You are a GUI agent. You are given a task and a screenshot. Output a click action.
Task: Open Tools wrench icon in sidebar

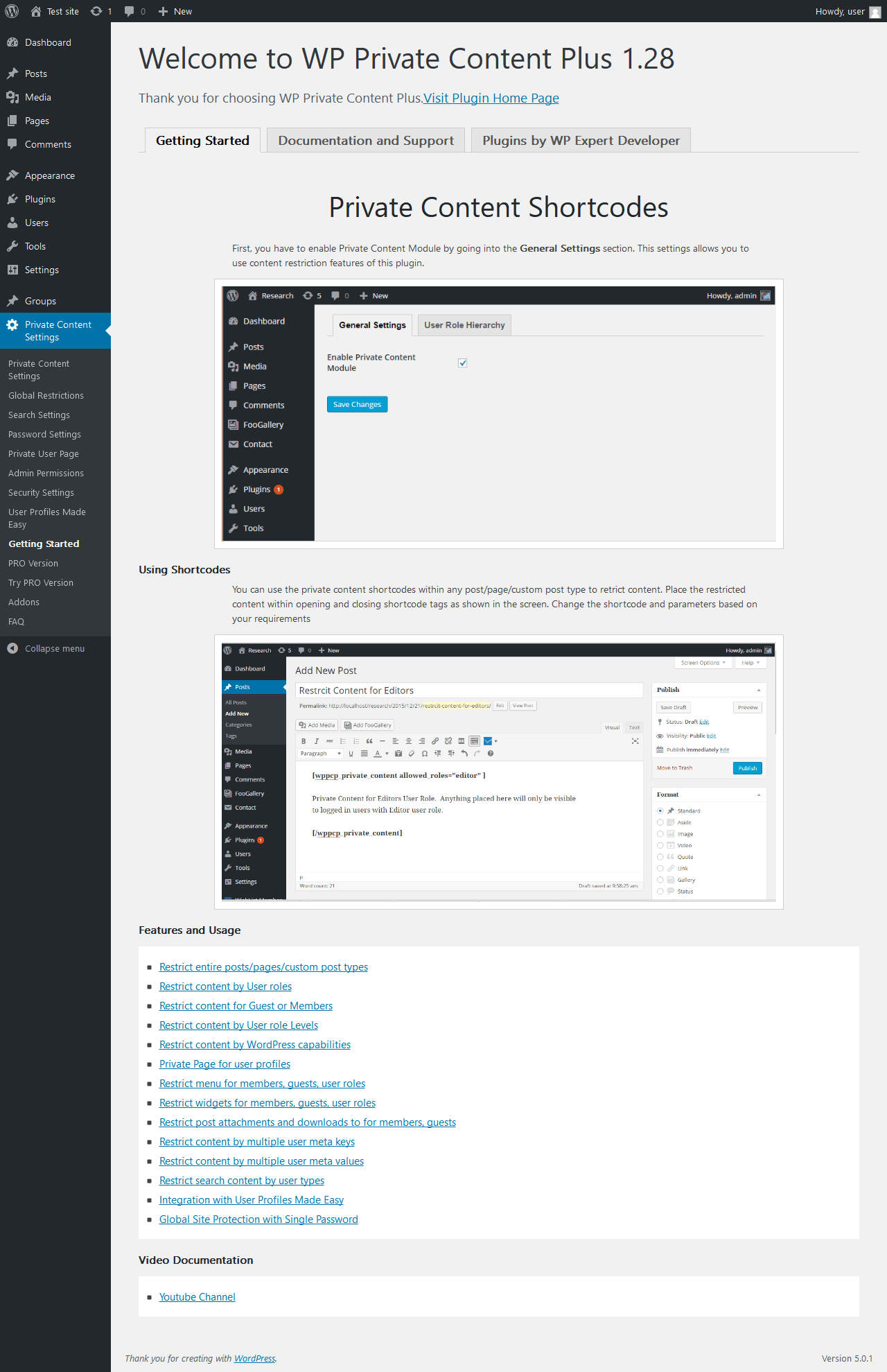(12, 246)
